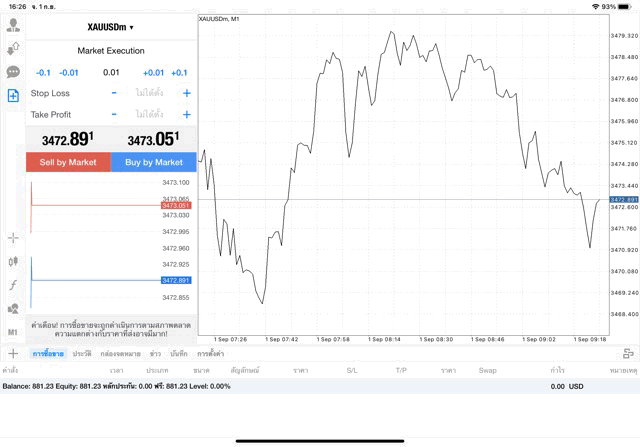Click the plus icon beside the bottom tabs
Screen dimensions: 640x447
(13, 353)
